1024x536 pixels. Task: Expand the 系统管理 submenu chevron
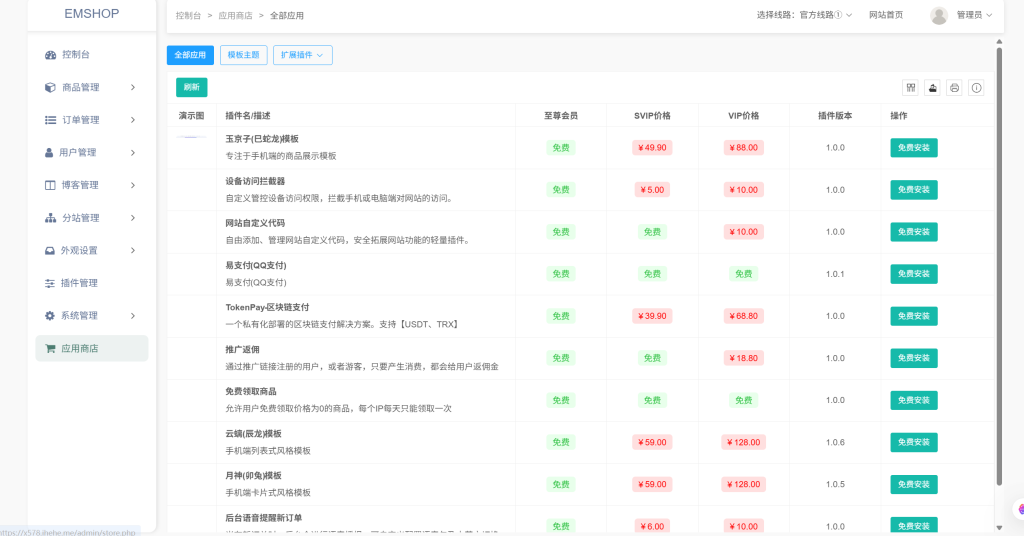(133, 316)
